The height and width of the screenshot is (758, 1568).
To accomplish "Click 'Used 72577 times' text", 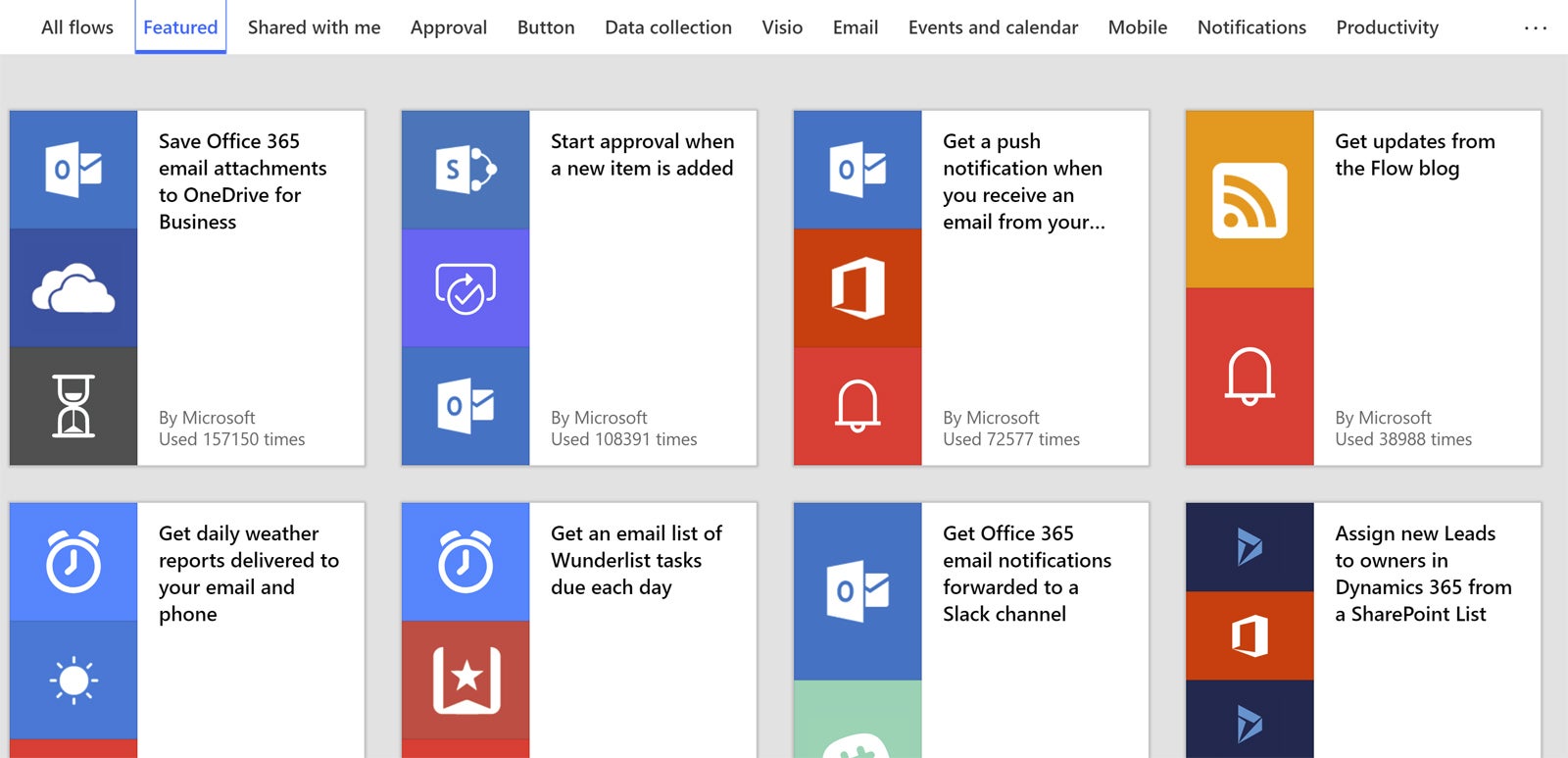I will pos(1011,439).
